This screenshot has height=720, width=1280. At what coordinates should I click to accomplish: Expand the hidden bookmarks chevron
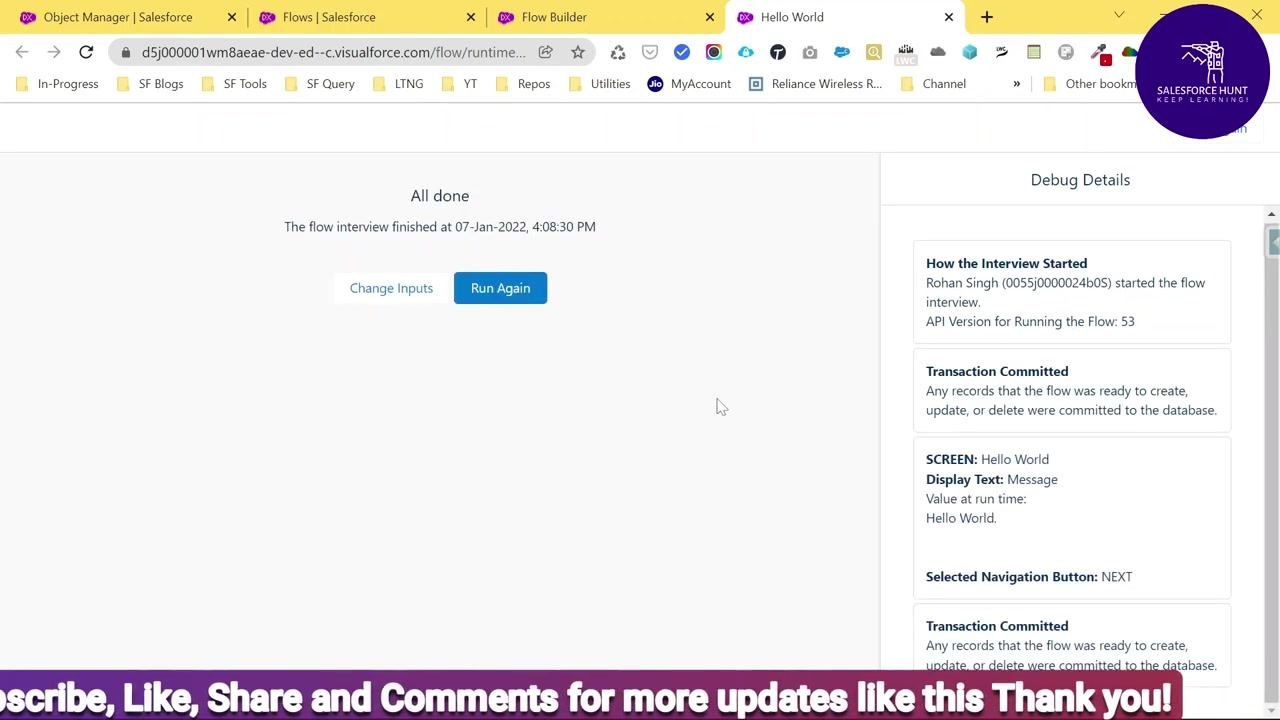pos(1016,84)
